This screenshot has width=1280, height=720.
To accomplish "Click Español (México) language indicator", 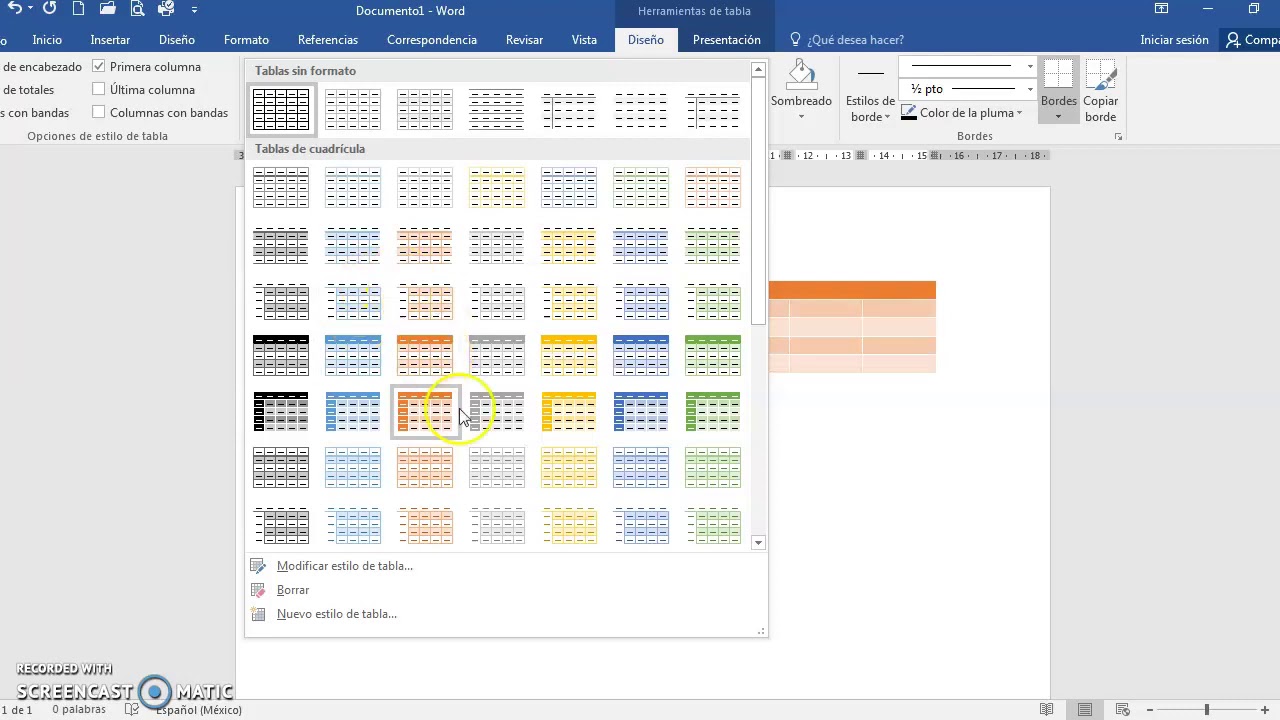I will pyautogui.click(x=199, y=710).
